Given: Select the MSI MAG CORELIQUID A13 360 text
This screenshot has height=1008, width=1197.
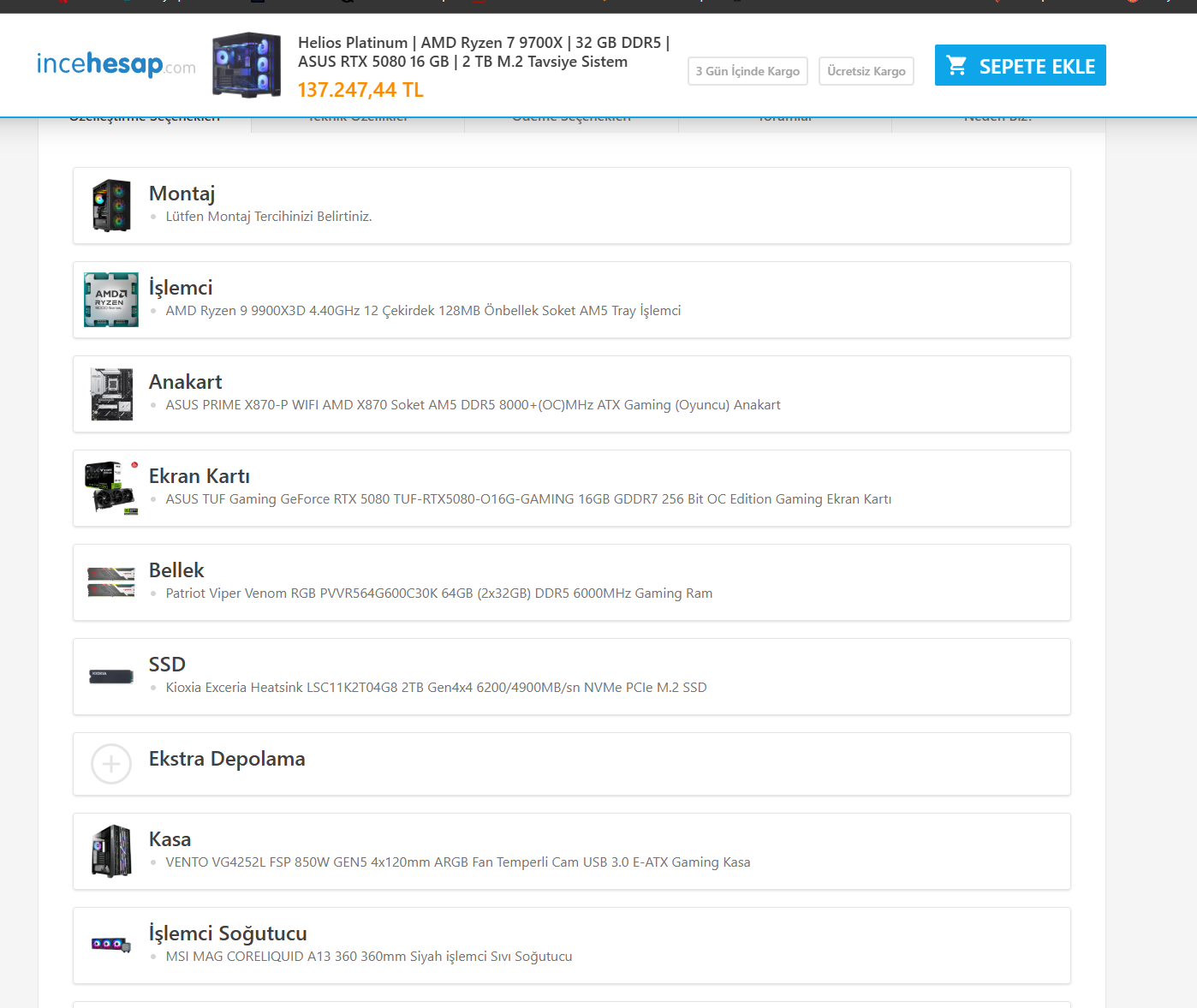Looking at the screenshot, I should (x=369, y=957).
